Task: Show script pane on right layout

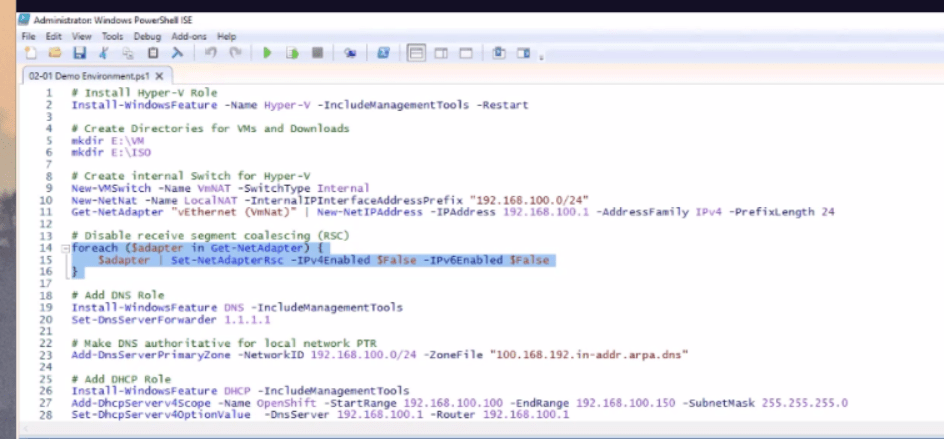Action: point(441,53)
